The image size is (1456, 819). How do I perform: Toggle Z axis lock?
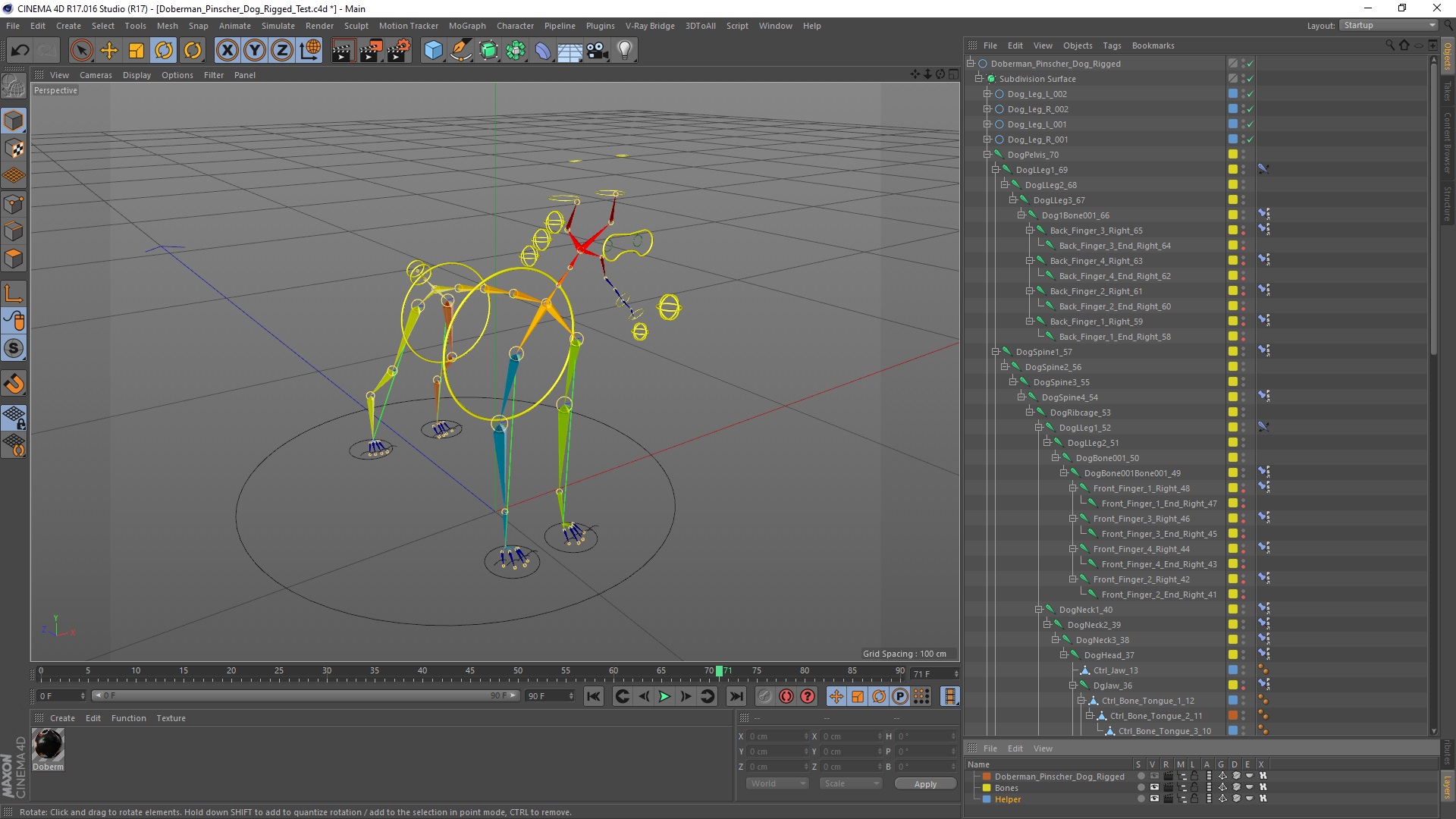(282, 51)
